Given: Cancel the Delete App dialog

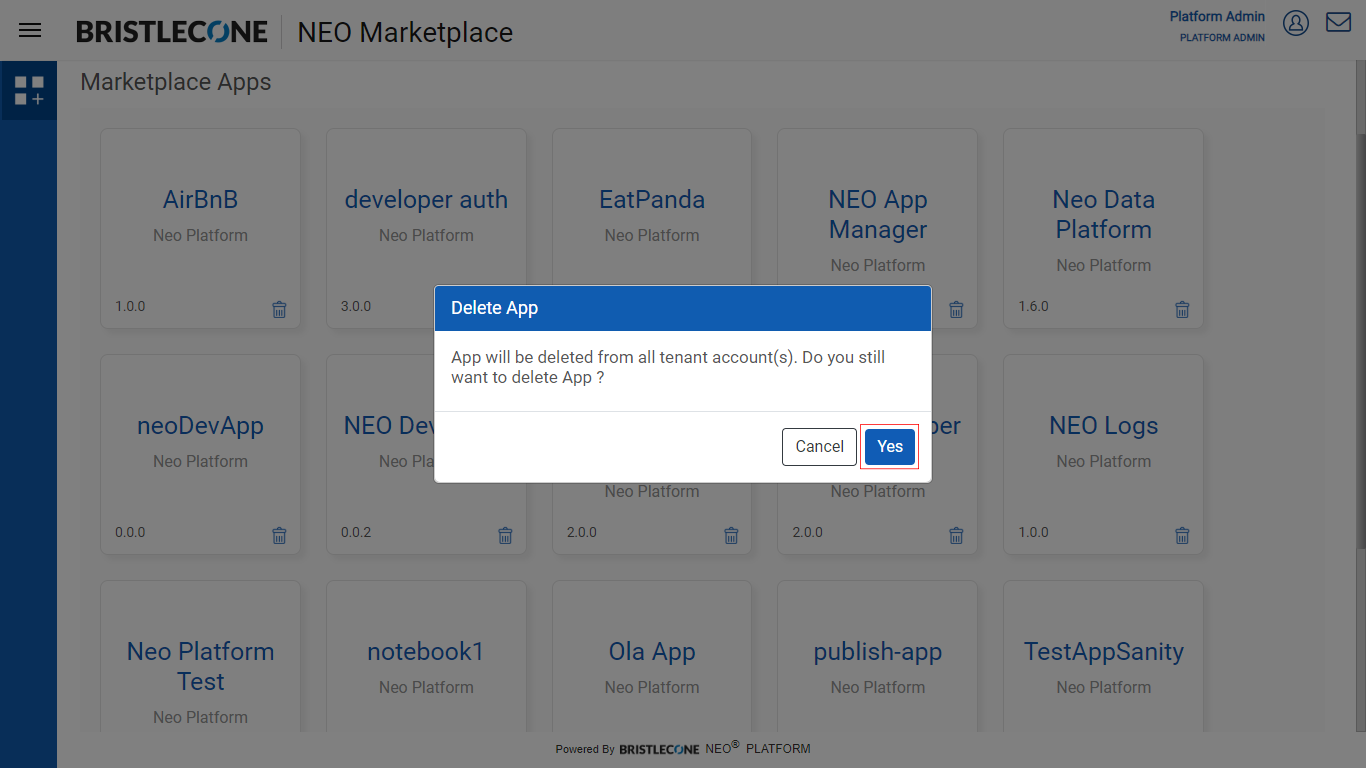Looking at the screenshot, I should [819, 447].
